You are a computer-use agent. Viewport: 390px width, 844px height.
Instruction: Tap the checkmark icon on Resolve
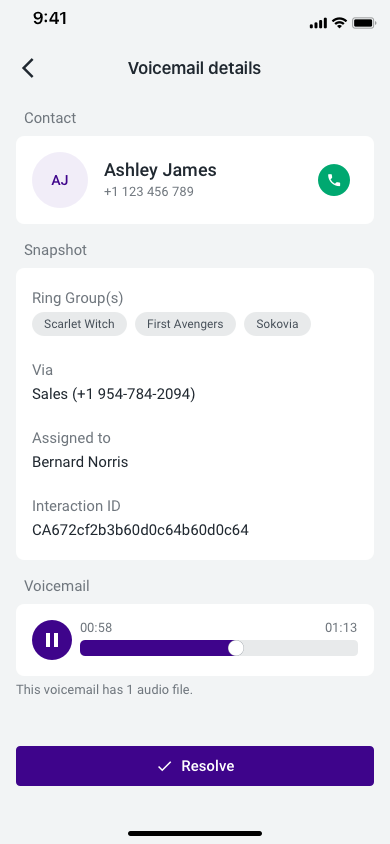pyautogui.click(x=165, y=766)
